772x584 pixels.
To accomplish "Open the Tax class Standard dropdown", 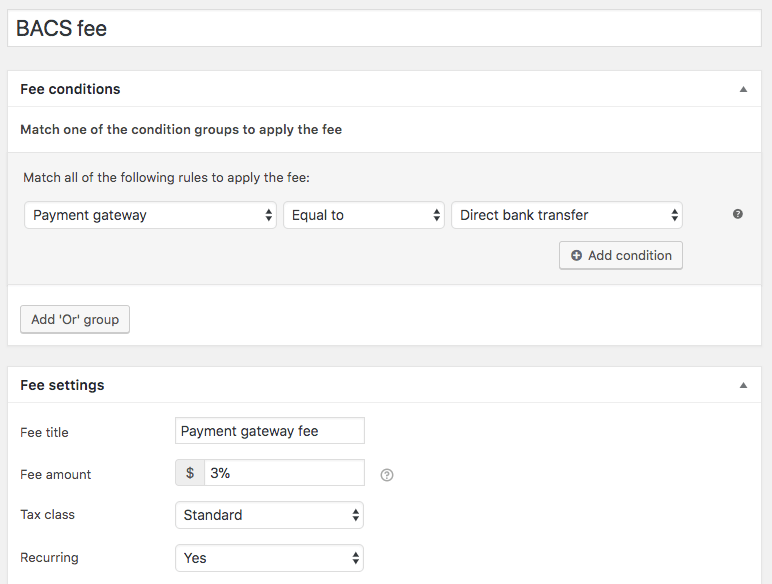I will 269,515.
